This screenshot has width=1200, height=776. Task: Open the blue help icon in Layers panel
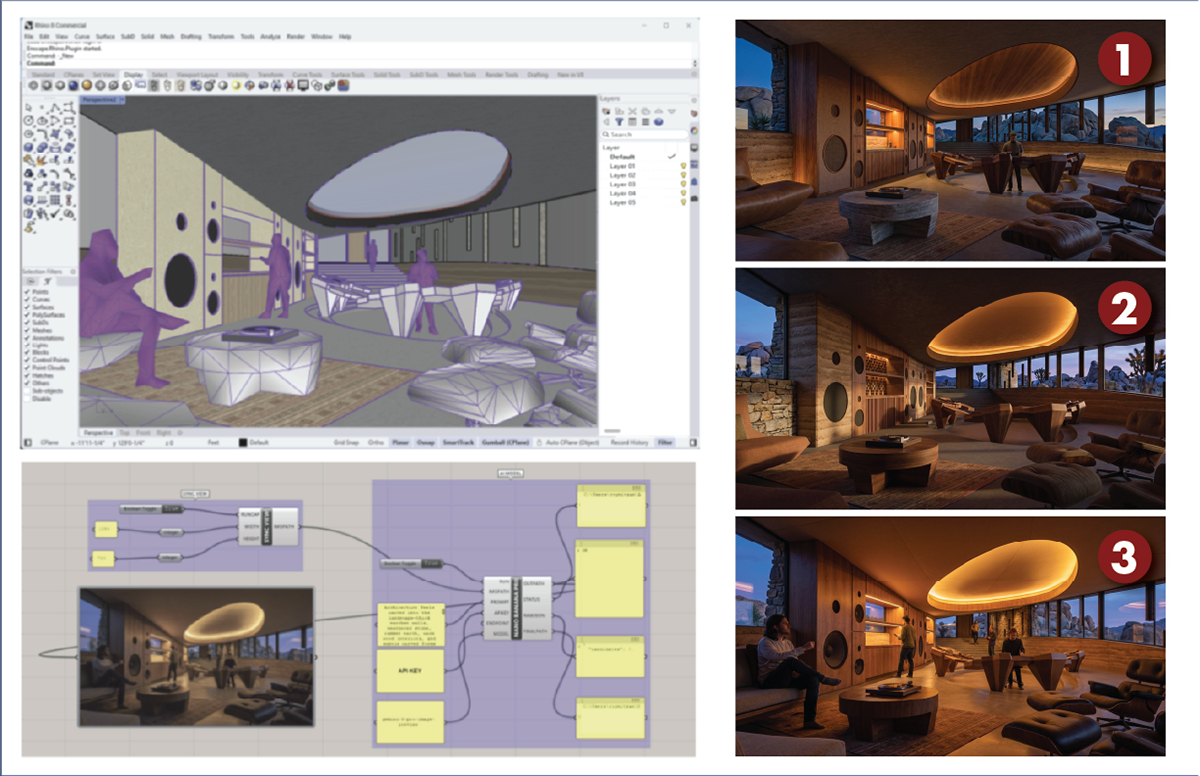tap(658, 122)
